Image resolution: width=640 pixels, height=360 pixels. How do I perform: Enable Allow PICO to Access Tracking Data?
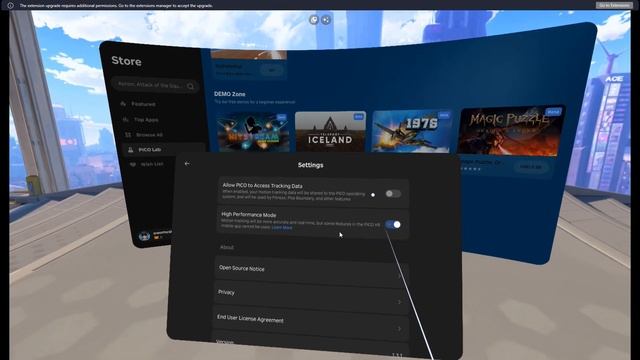click(x=393, y=193)
